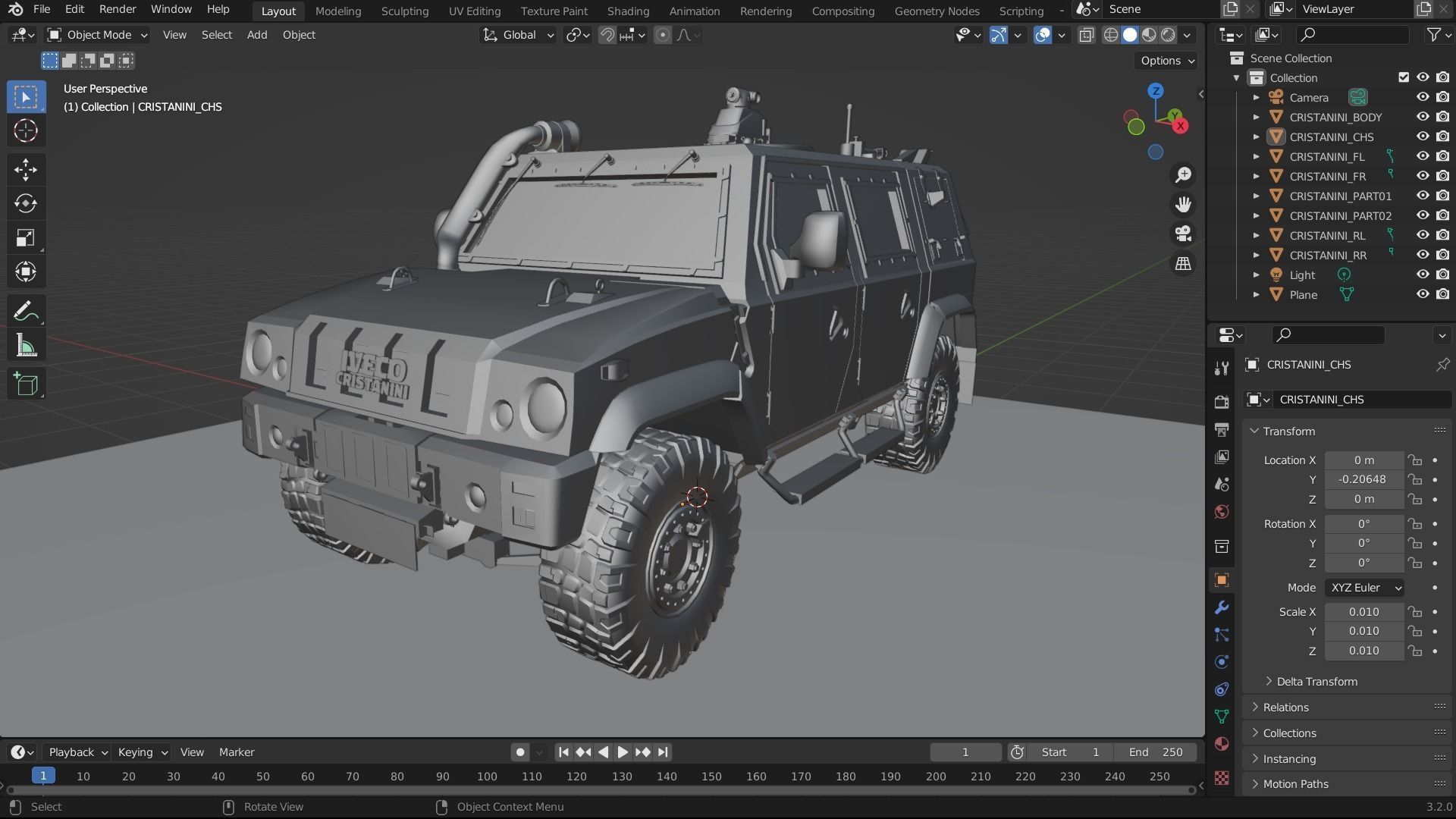This screenshot has height=819, width=1456.
Task: Open the File menu
Action: [42, 10]
